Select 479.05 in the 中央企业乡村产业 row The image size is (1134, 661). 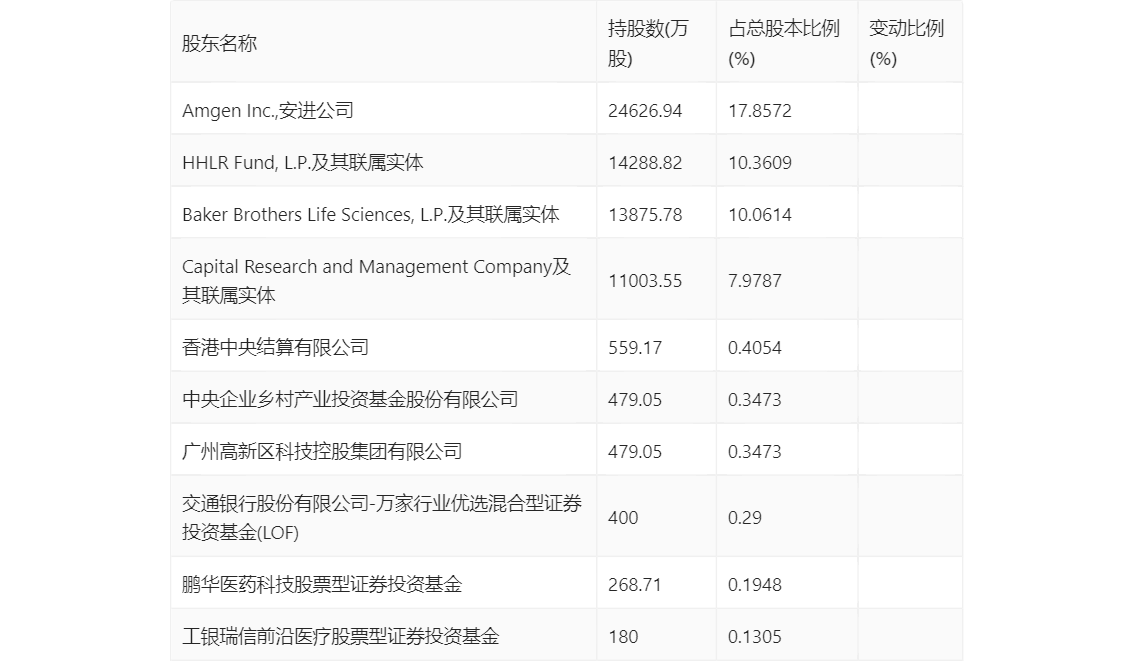(635, 400)
